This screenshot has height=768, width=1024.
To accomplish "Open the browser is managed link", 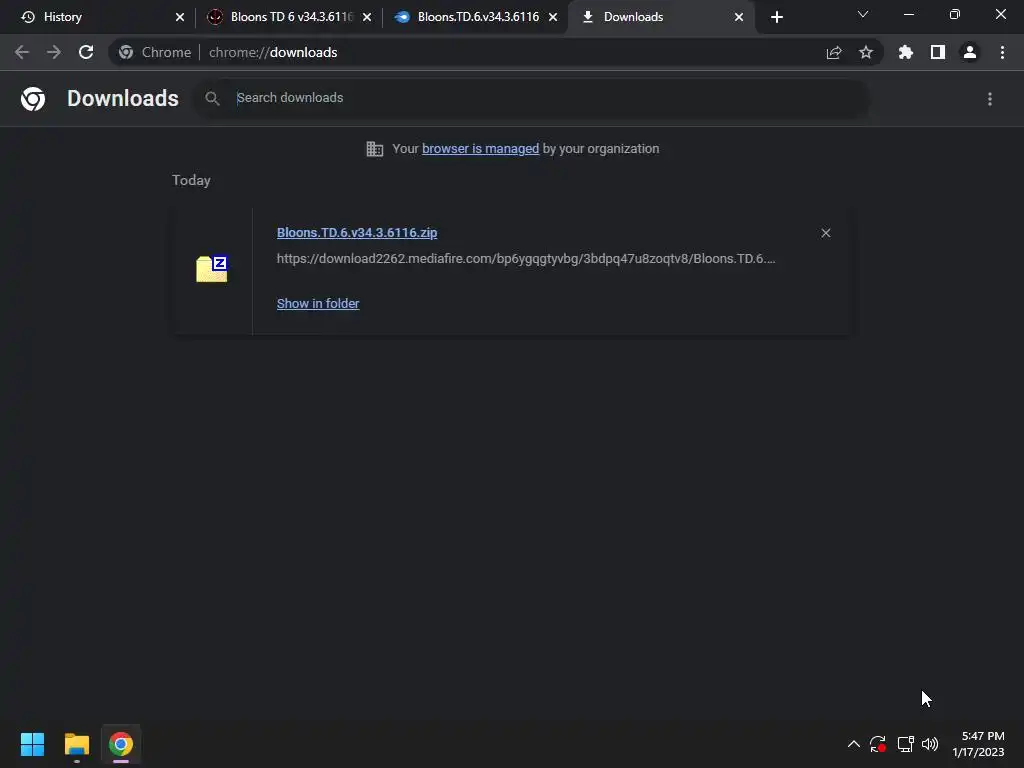I will tap(481, 149).
